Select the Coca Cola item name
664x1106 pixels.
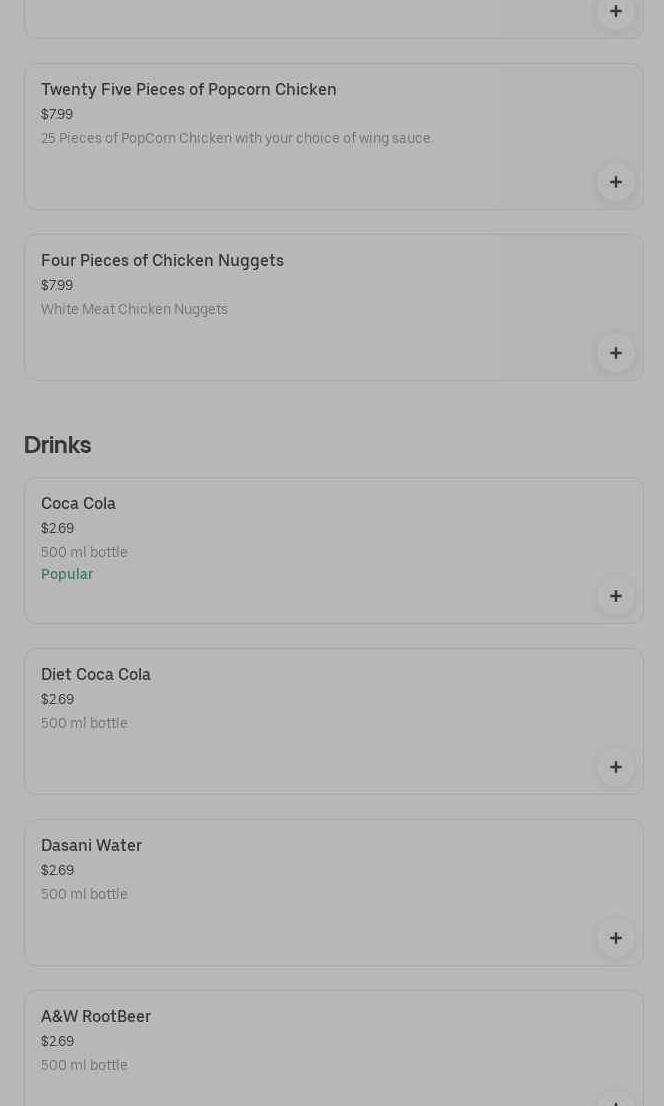tap(78, 504)
